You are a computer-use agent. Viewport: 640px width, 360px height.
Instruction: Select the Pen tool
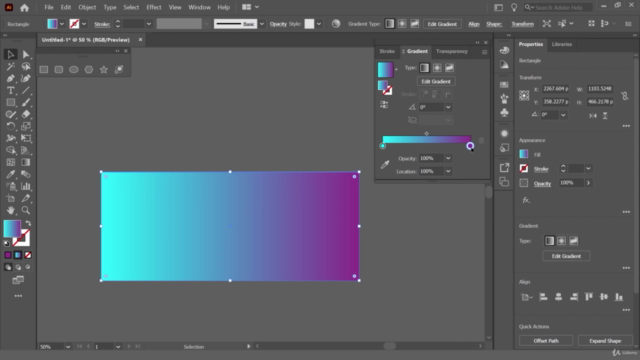(x=11, y=78)
